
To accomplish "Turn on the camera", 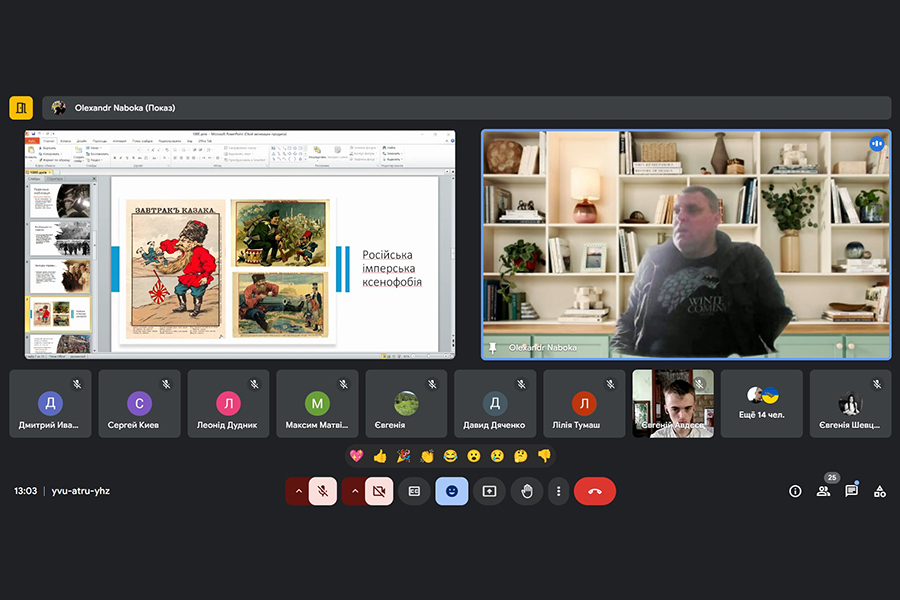I will (379, 491).
